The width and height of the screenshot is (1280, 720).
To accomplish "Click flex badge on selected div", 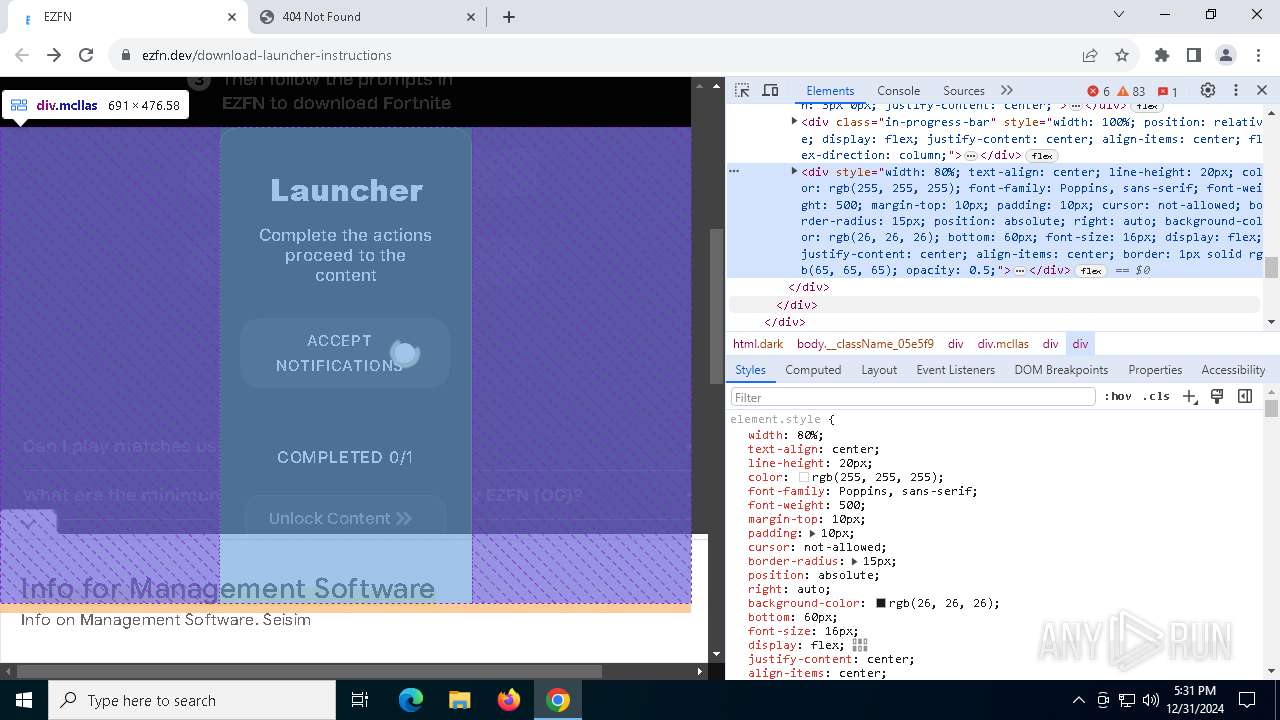I will [x=1090, y=270].
